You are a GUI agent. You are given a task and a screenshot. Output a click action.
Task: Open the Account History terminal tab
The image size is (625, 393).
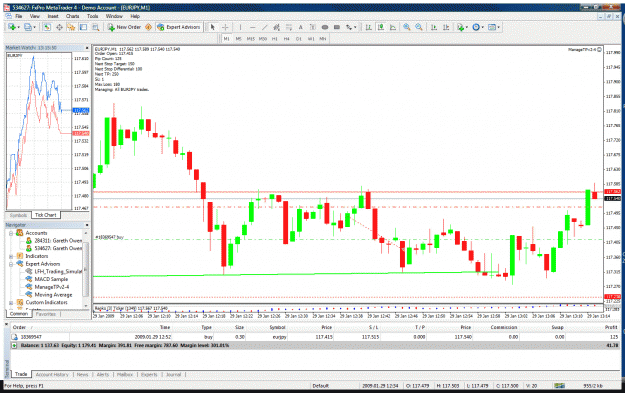click(x=52, y=375)
